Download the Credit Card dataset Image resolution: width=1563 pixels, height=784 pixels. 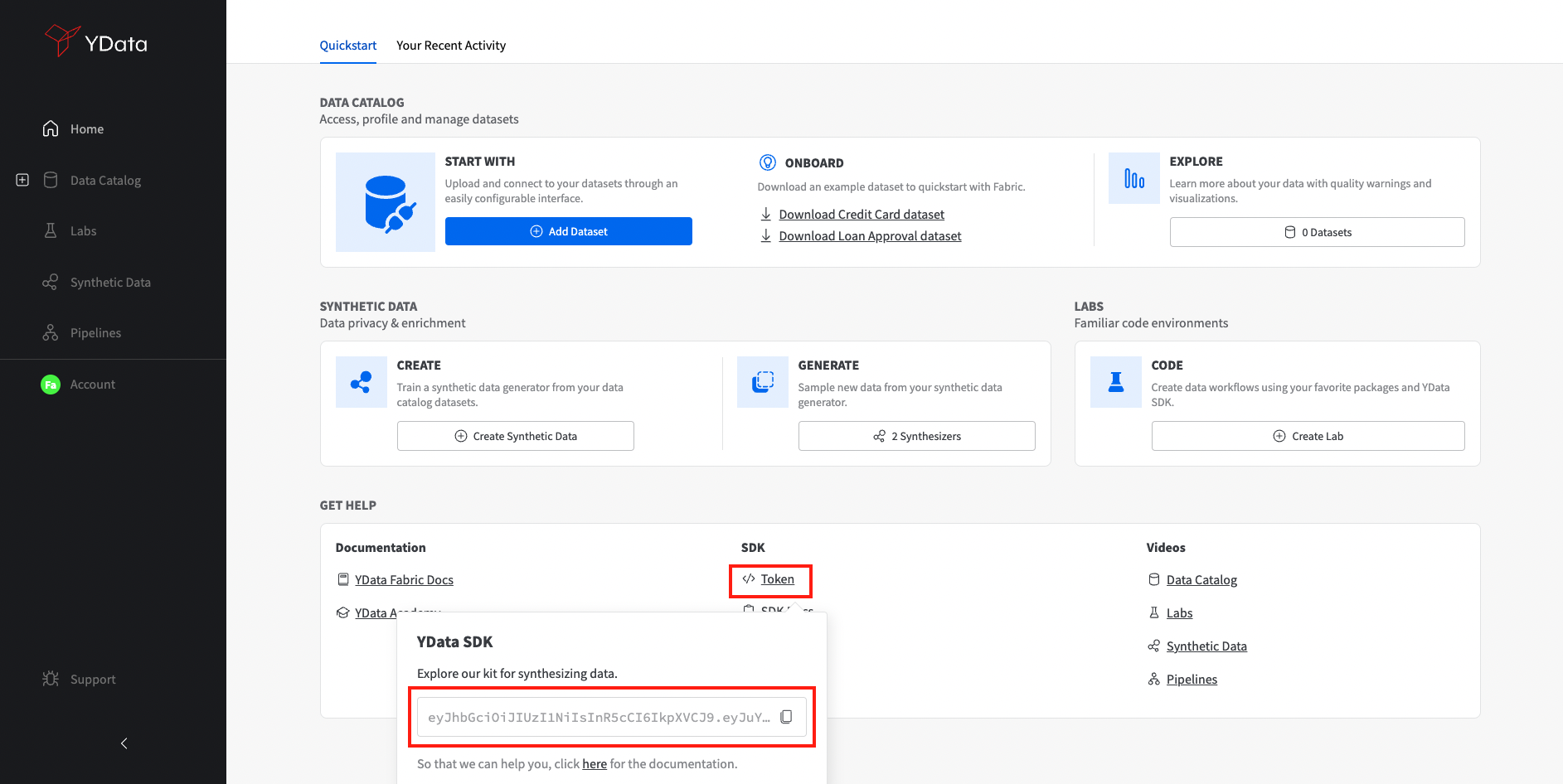[862, 215]
